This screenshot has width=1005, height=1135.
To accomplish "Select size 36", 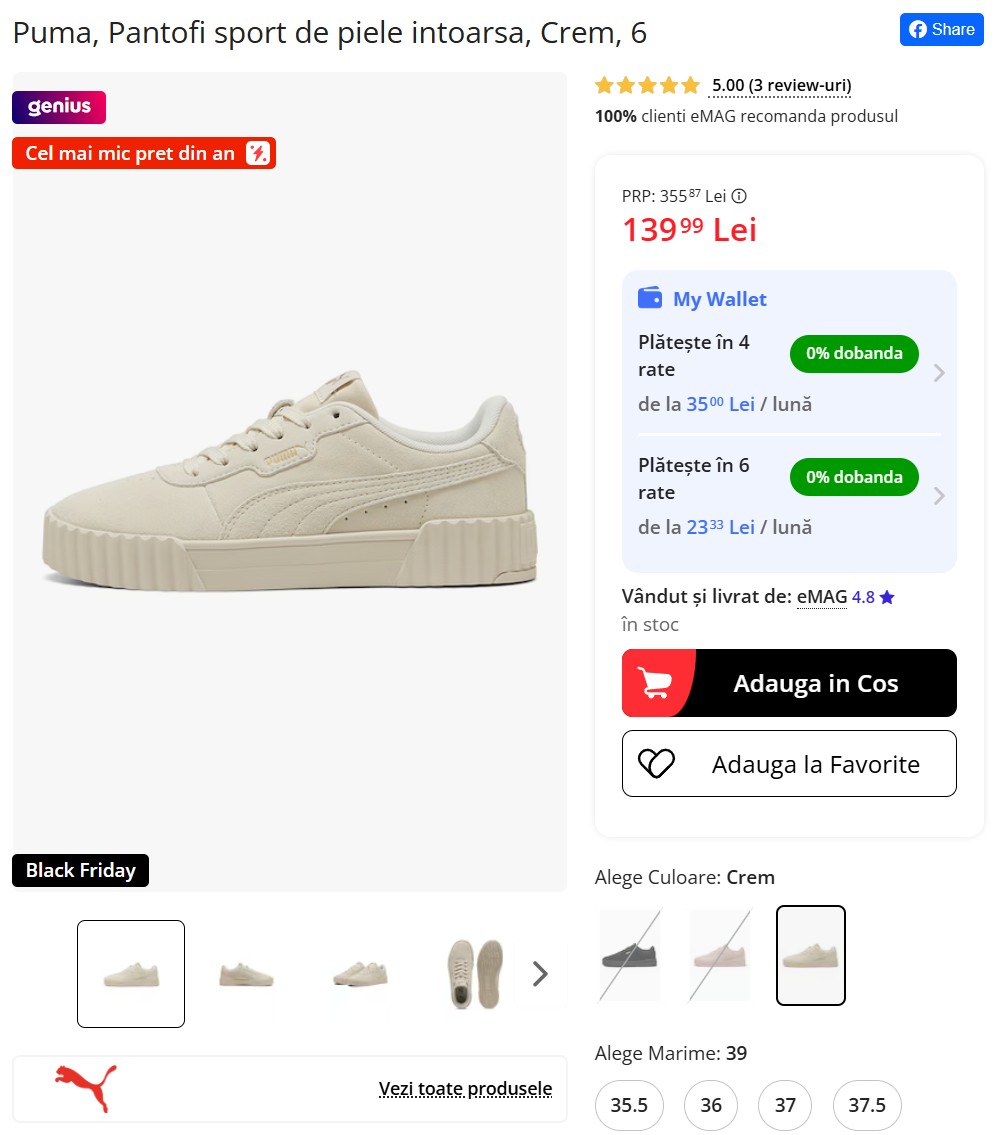I will tap(711, 1105).
